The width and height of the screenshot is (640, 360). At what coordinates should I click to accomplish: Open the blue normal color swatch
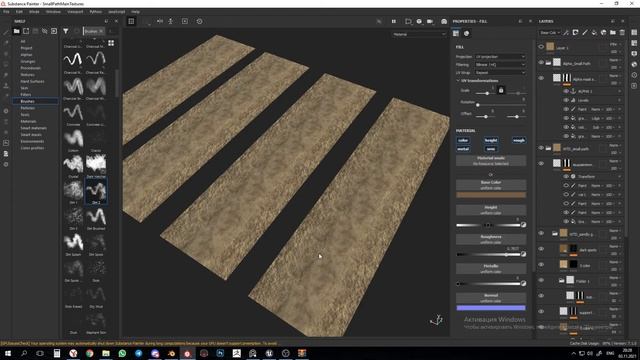(x=491, y=308)
